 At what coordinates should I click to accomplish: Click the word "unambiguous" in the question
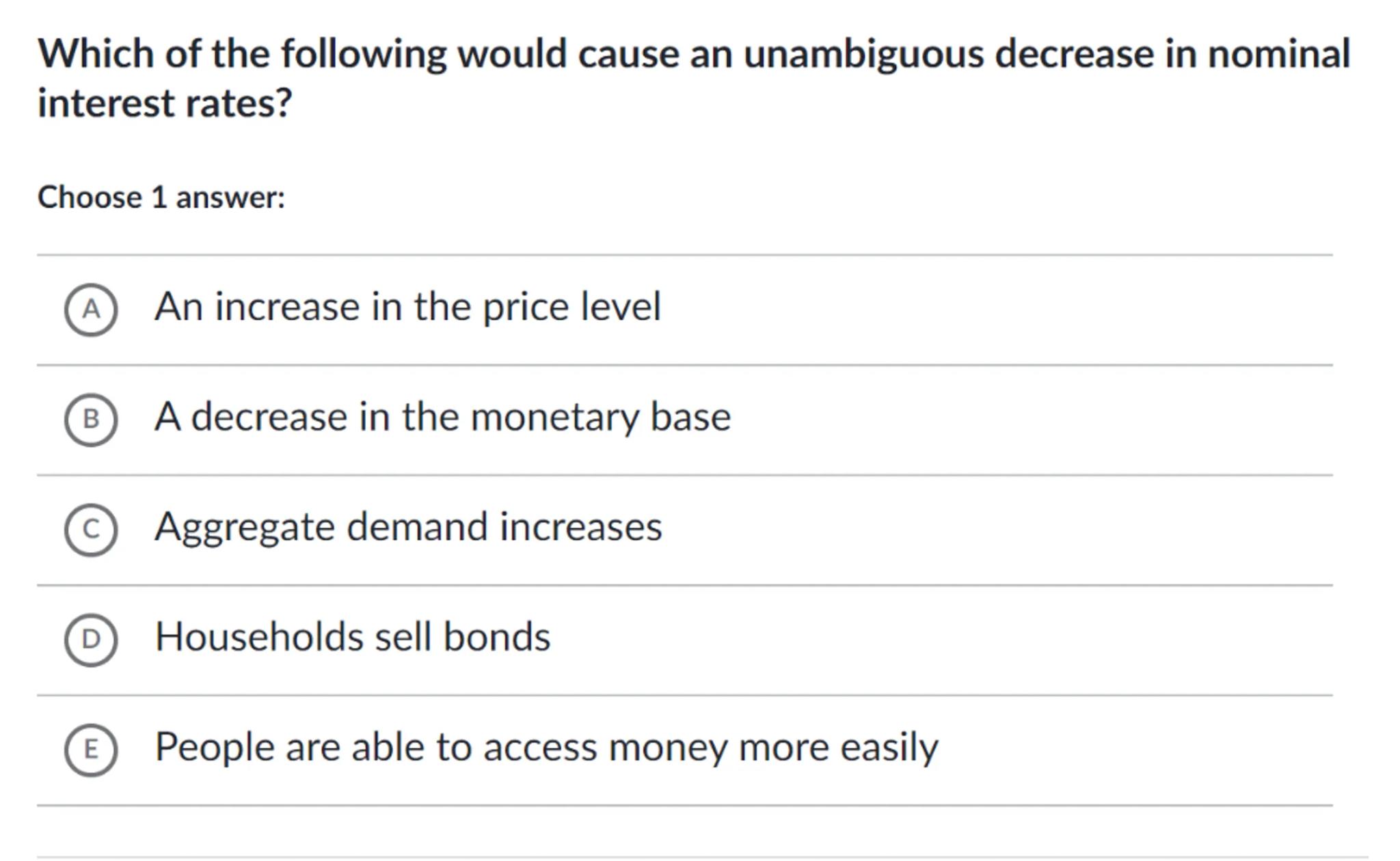point(863,54)
